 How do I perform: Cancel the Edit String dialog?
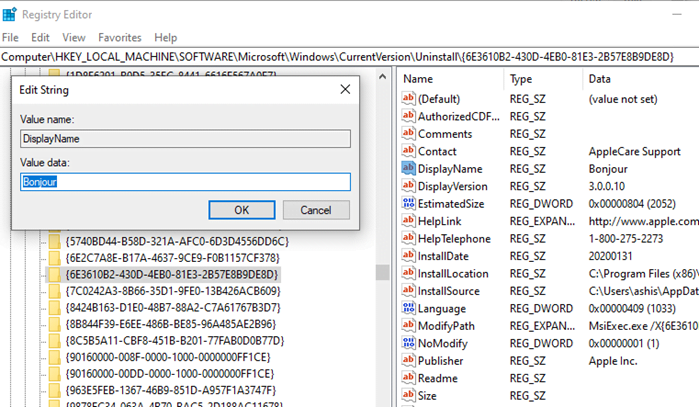[316, 210]
